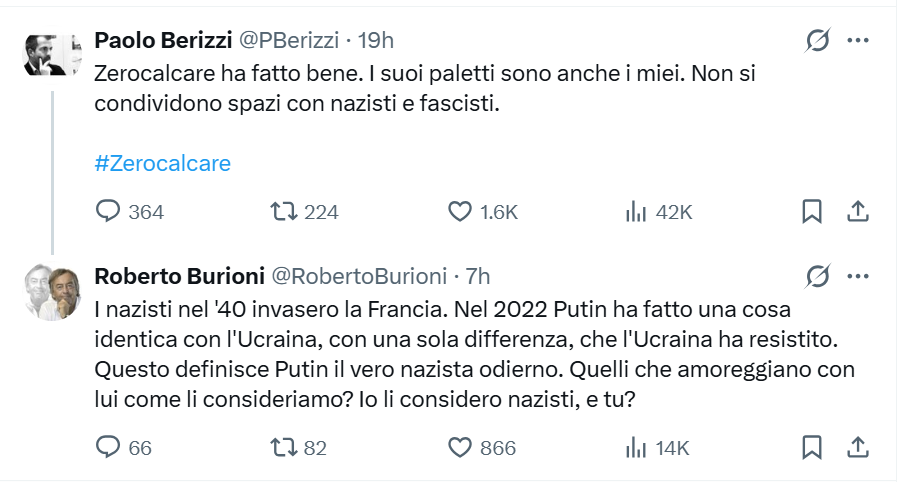The height and width of the screenshot is (482, 898).
Task: Open Grok icon on Burioni's tweet
Action: [x=817, y=276]
